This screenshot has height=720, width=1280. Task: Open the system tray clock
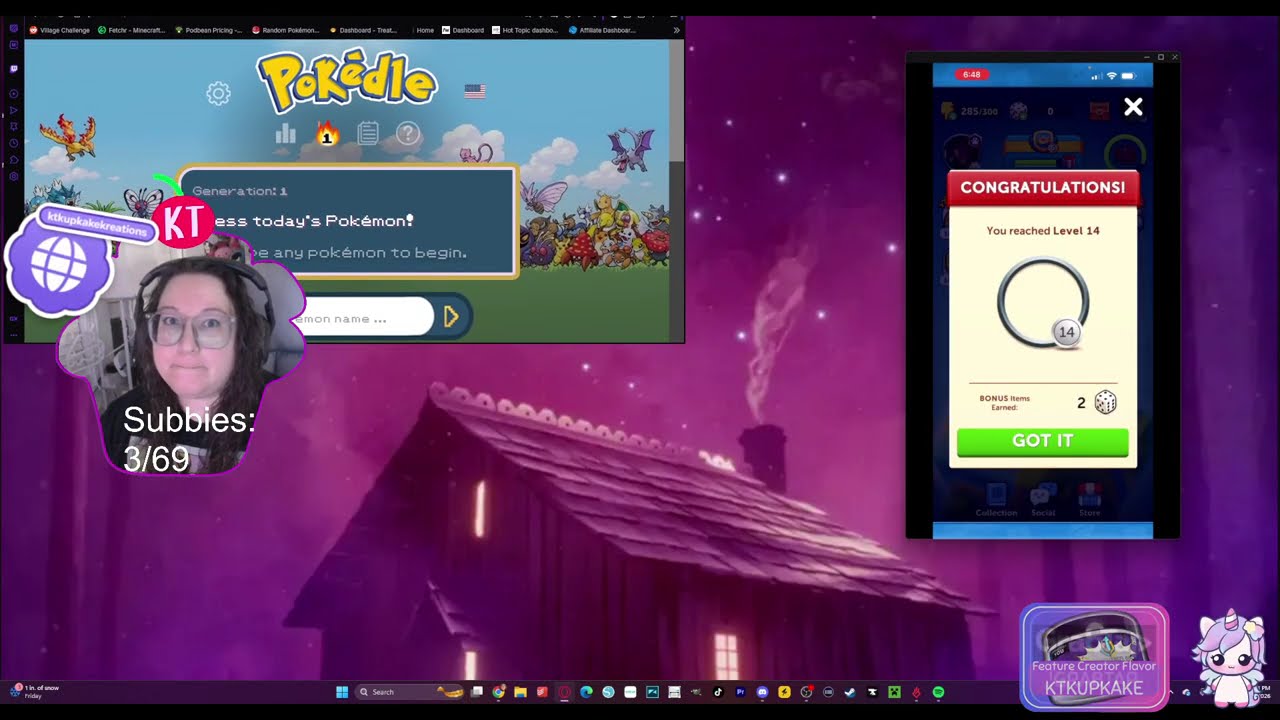click(1266, 691)
